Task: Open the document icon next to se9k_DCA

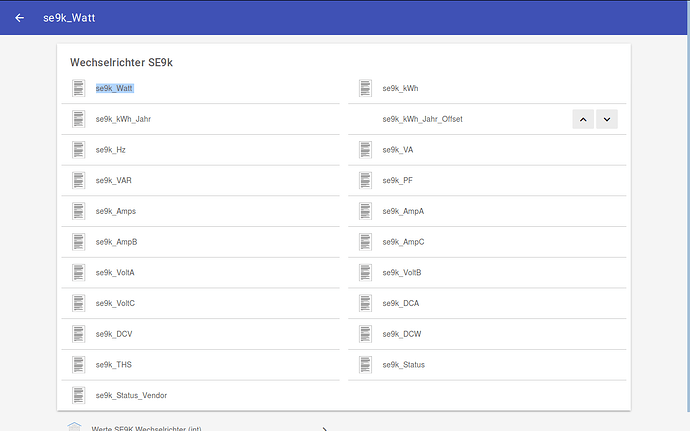Action: point(365,303)
